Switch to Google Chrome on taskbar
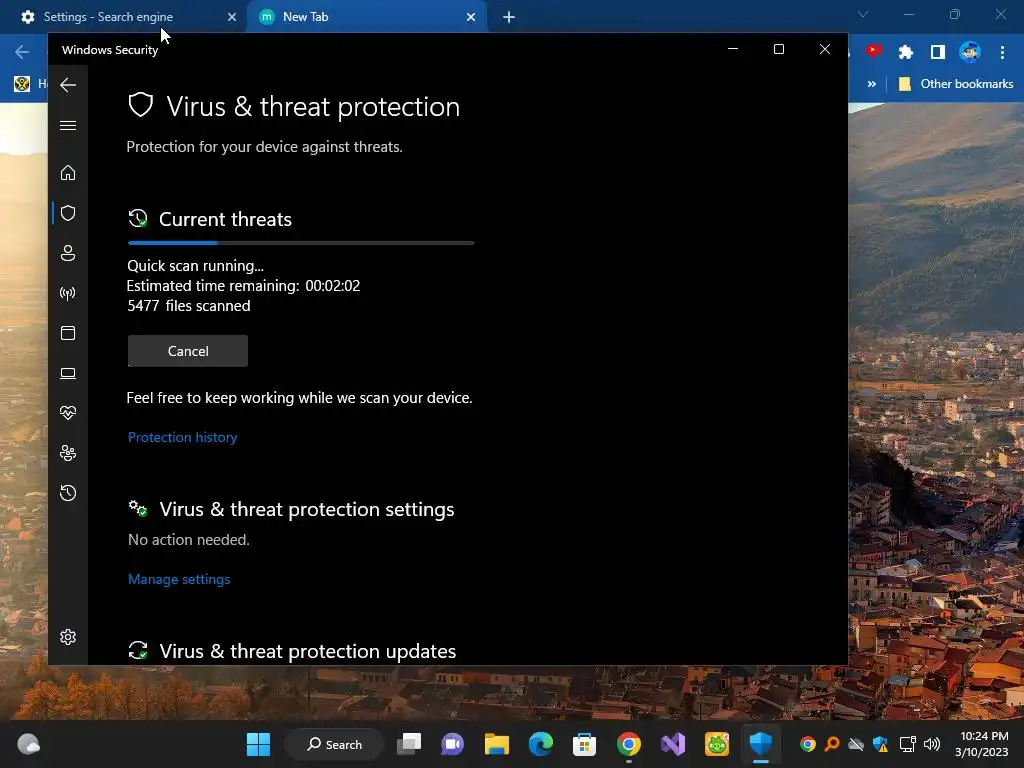This screenshot has width=1024, height=768. [x=629, y=744]
